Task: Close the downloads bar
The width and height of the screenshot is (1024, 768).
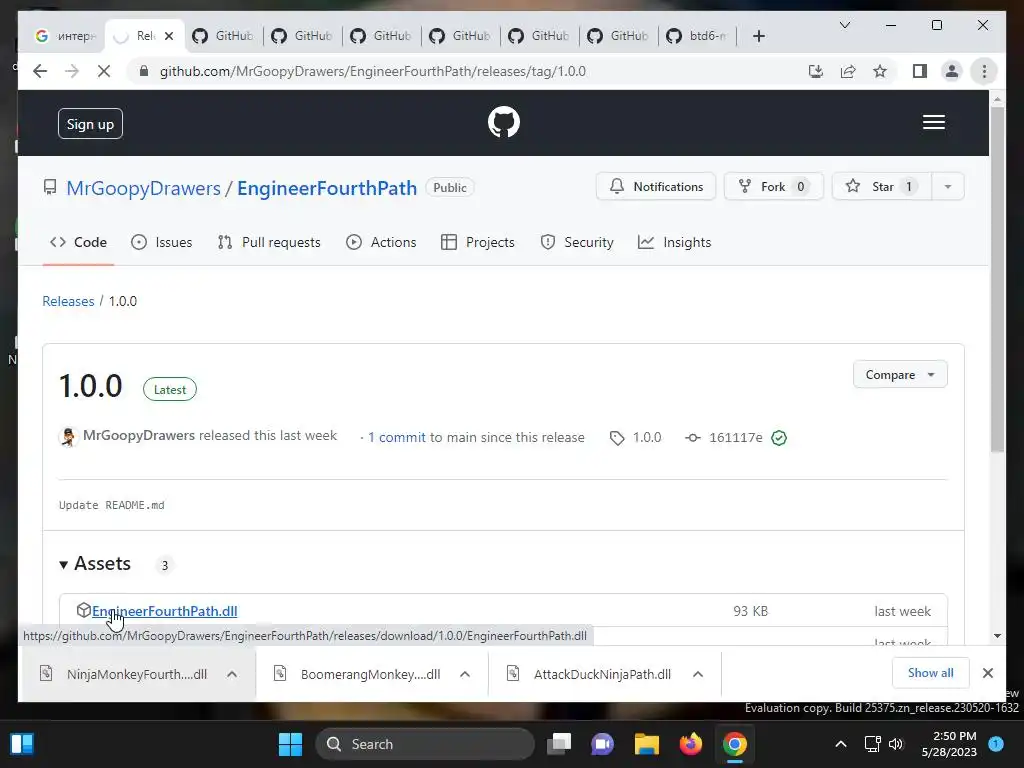Action: (988, 673)
